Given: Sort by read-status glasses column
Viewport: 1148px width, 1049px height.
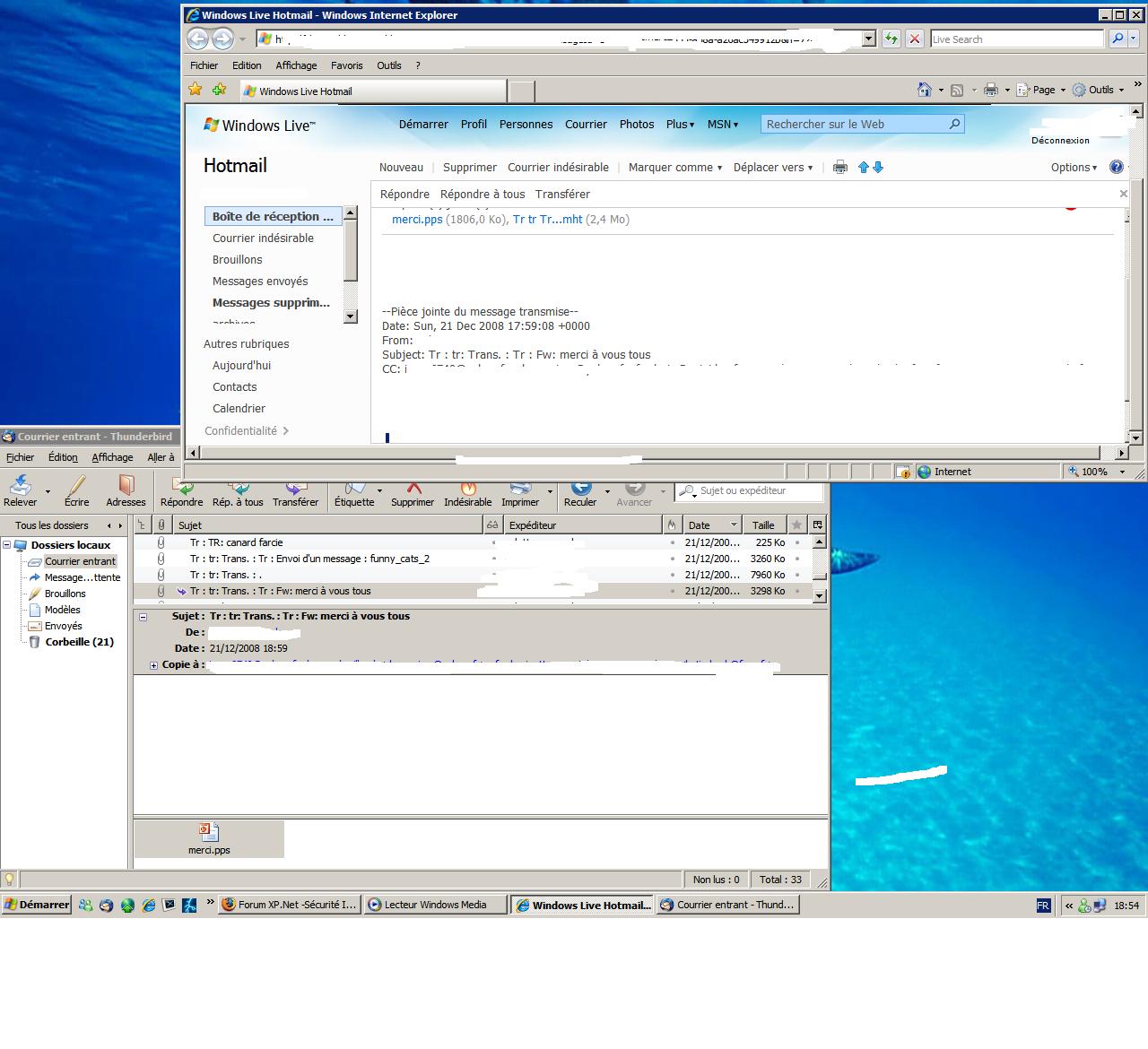Looking at the screenshot, I should (491, 524).
